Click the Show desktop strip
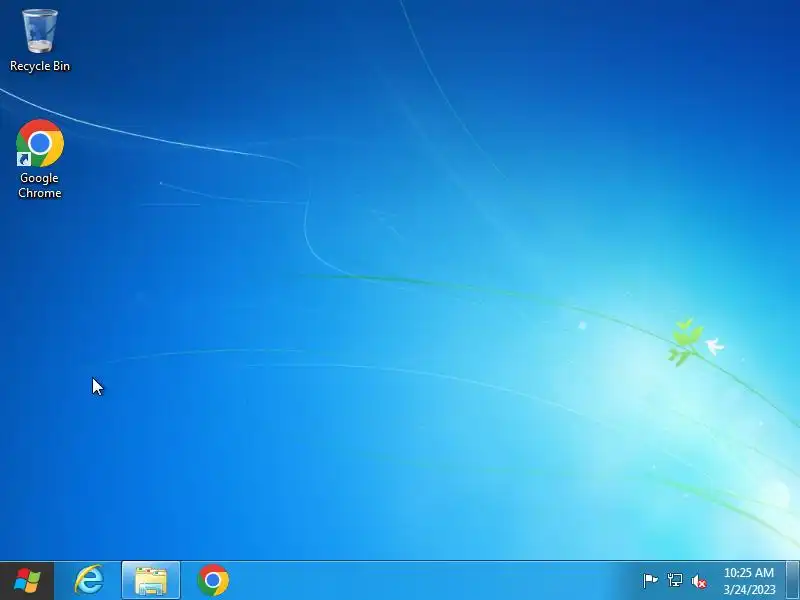This screenshot has height=600, width=800. click(x=793, y=581)
